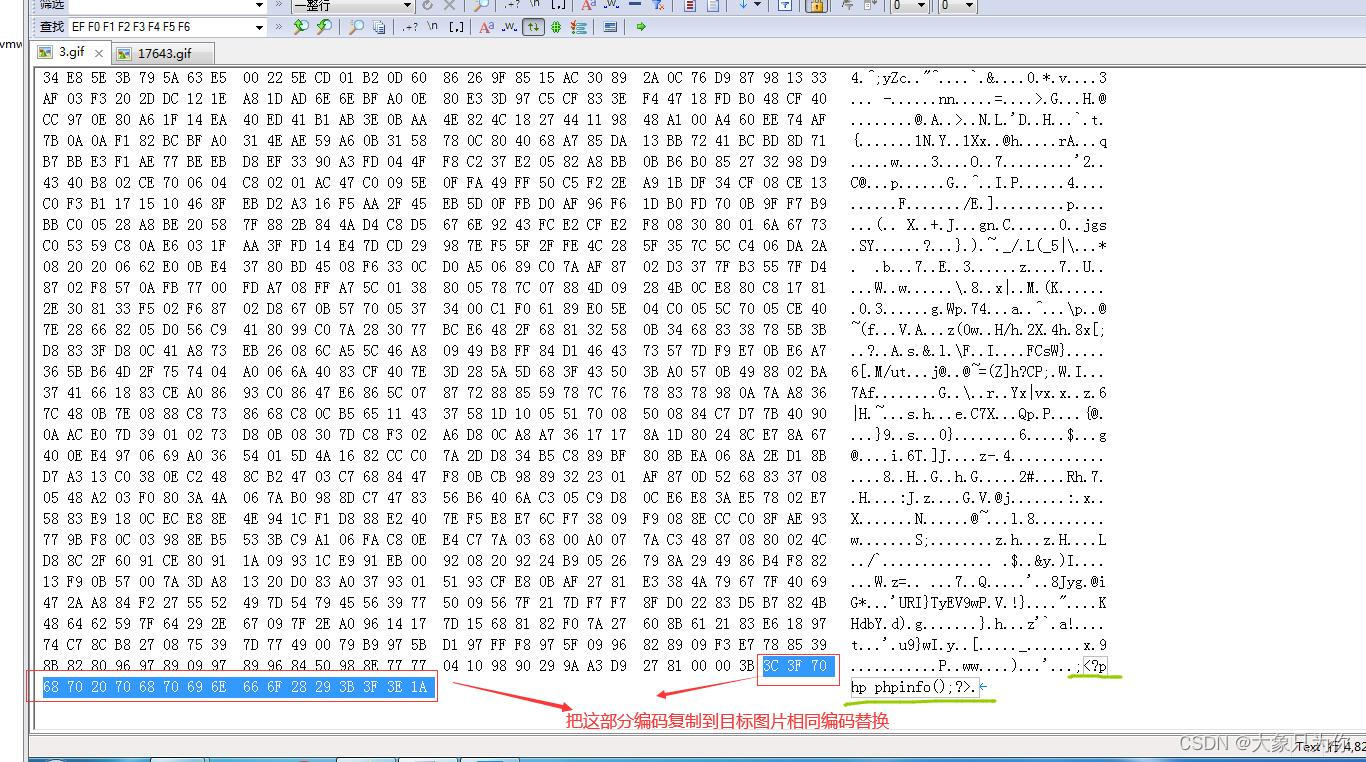
Task: Click highlighted hex 68 70 20 70 68 70 69 6E
Action: 134,687
